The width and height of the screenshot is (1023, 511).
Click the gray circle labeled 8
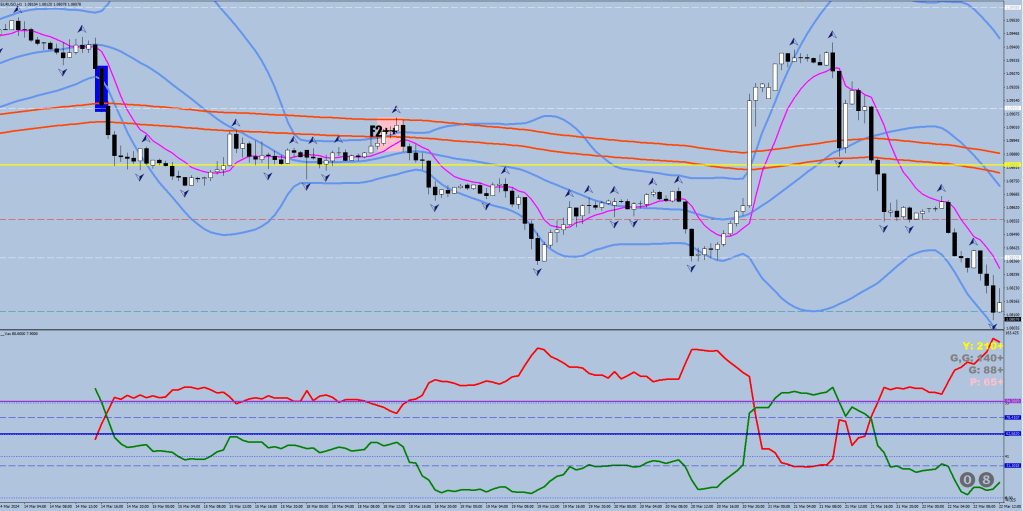pyautogui.click(x=985, y=480)
